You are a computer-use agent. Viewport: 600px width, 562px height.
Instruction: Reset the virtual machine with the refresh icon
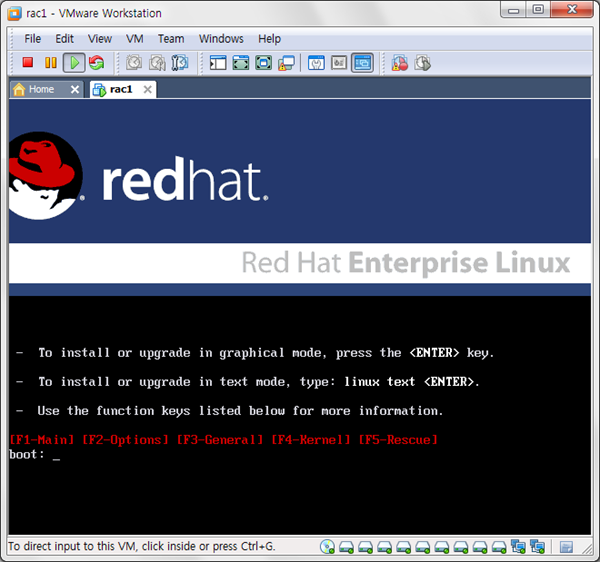coord(96,63)
